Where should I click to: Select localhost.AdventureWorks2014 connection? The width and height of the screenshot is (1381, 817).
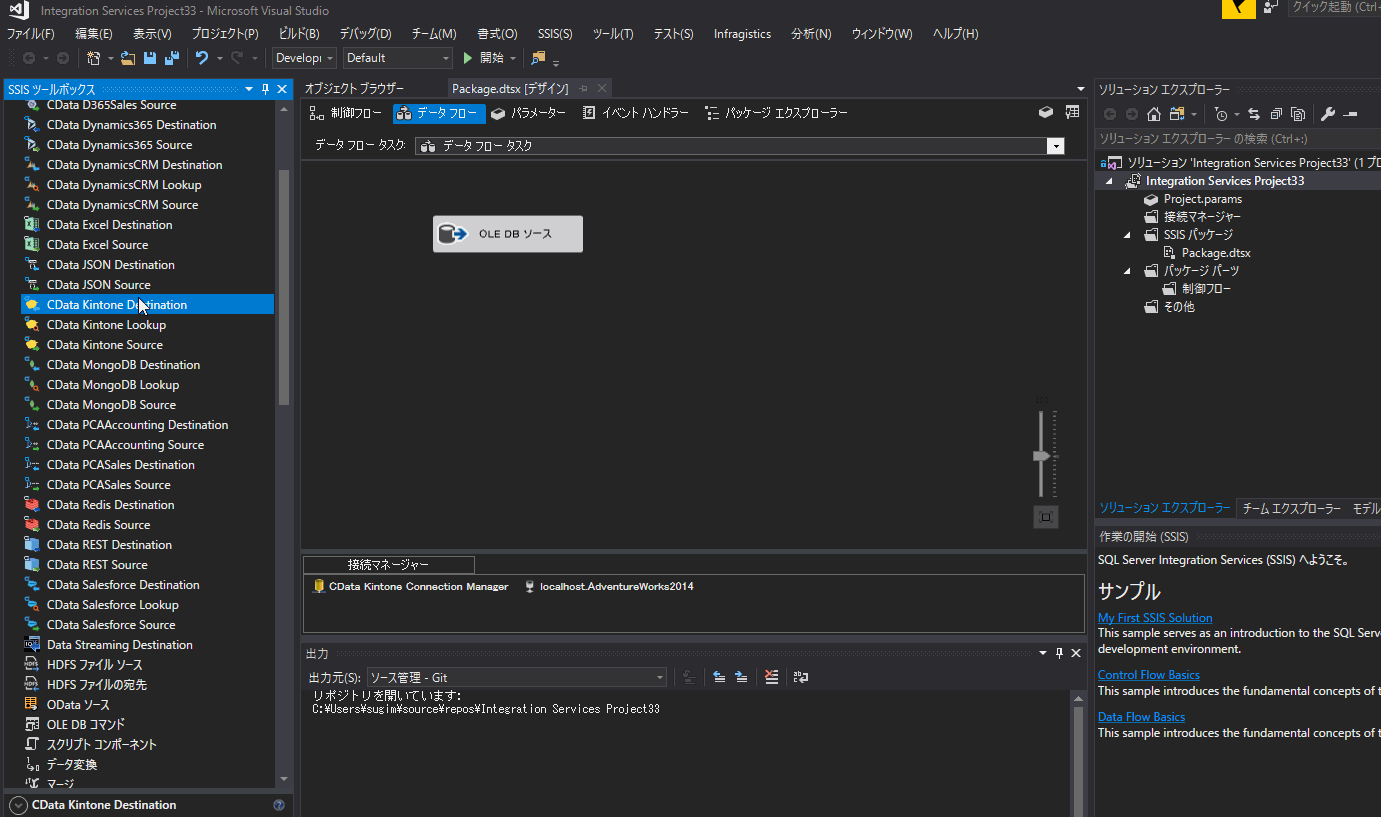pos(609,587)
